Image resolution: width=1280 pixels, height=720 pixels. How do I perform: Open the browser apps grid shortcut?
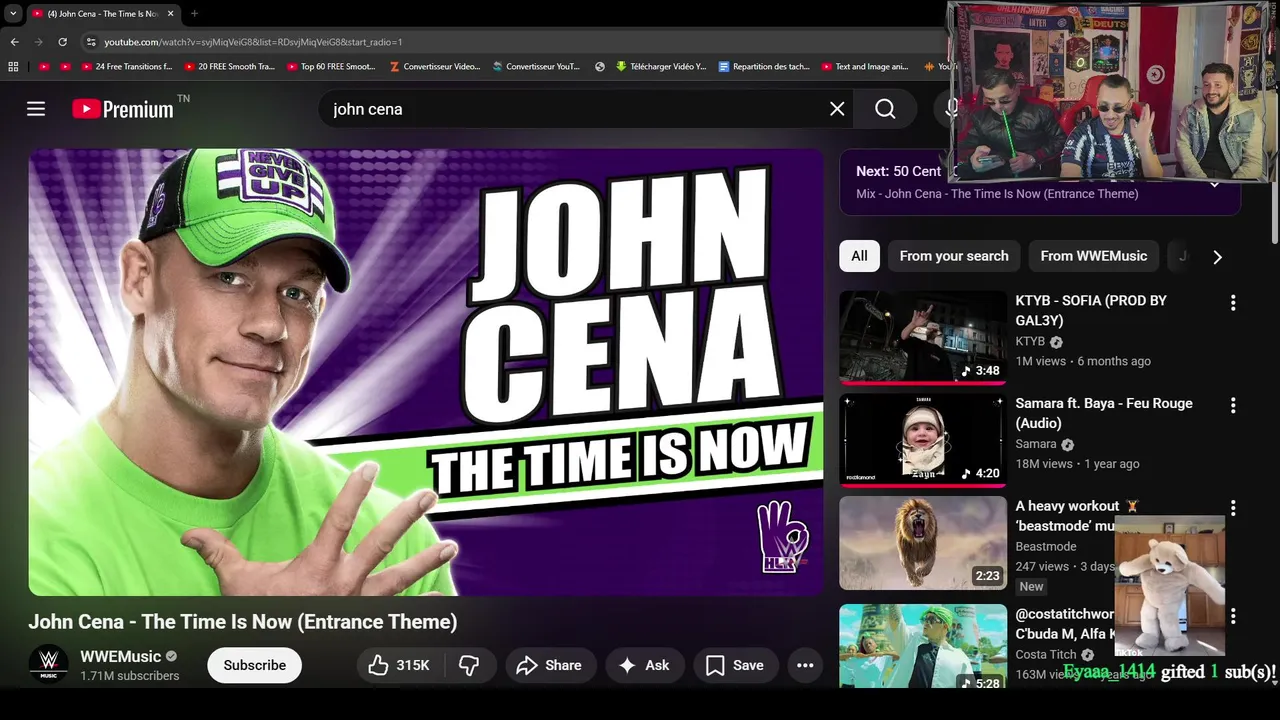pyautogui.click(x=13, y=67)
